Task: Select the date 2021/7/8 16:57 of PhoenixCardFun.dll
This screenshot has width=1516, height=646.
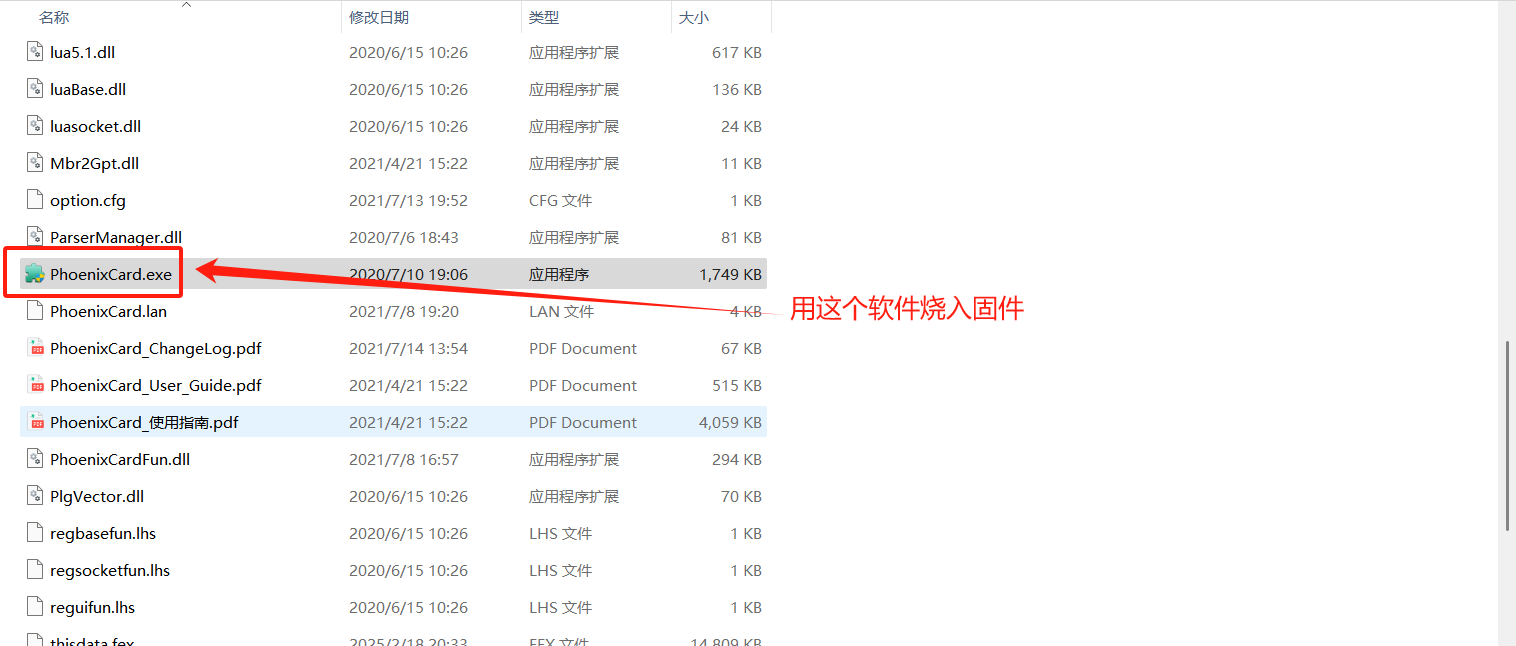Action: tap(404, 459)
